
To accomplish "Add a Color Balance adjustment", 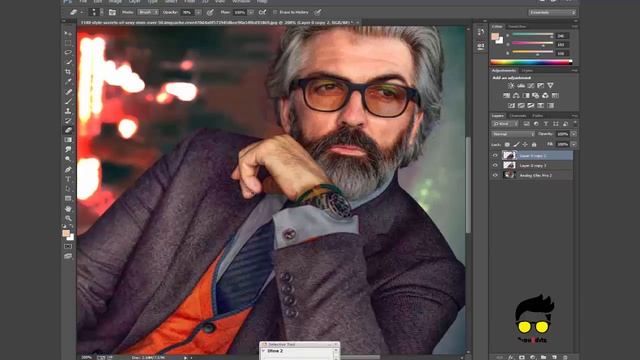I will coord(516,96).
